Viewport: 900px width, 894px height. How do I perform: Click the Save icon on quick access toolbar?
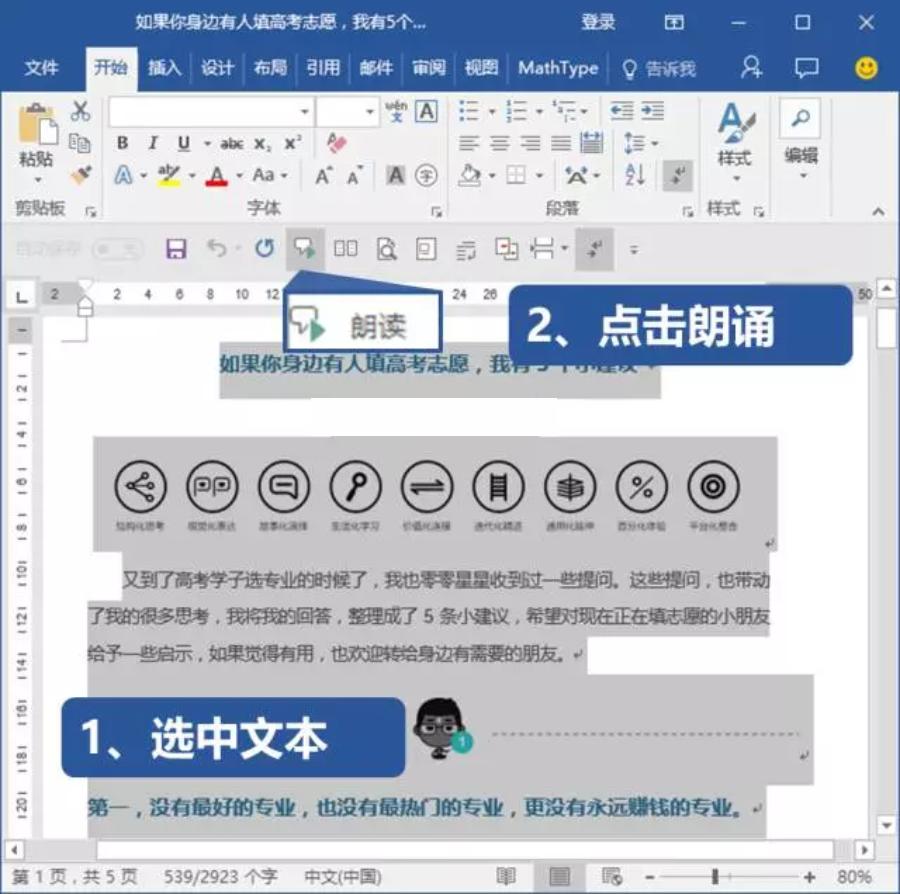pyautogui.click(x=178, y=248)
